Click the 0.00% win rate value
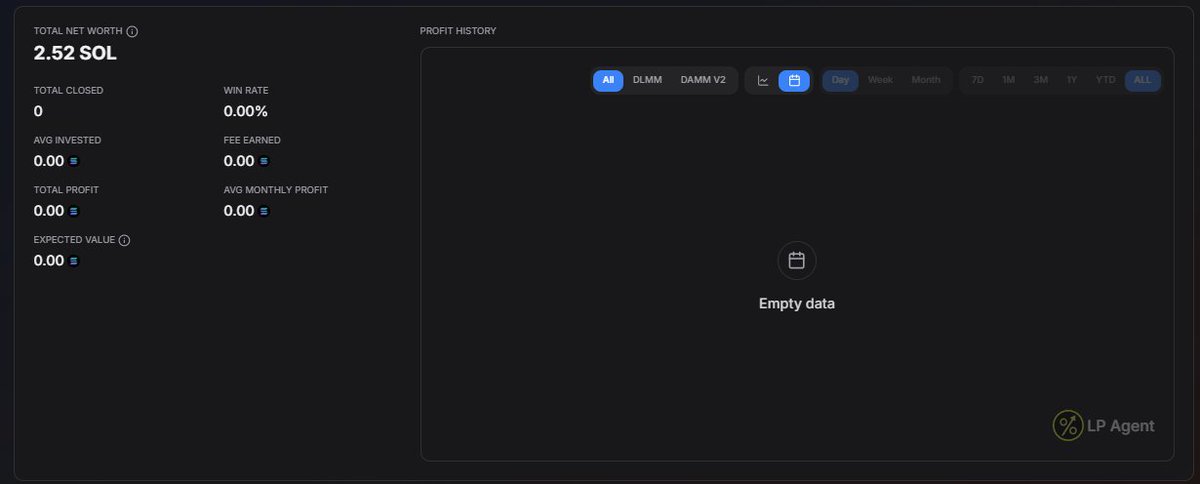 [246, 111]
